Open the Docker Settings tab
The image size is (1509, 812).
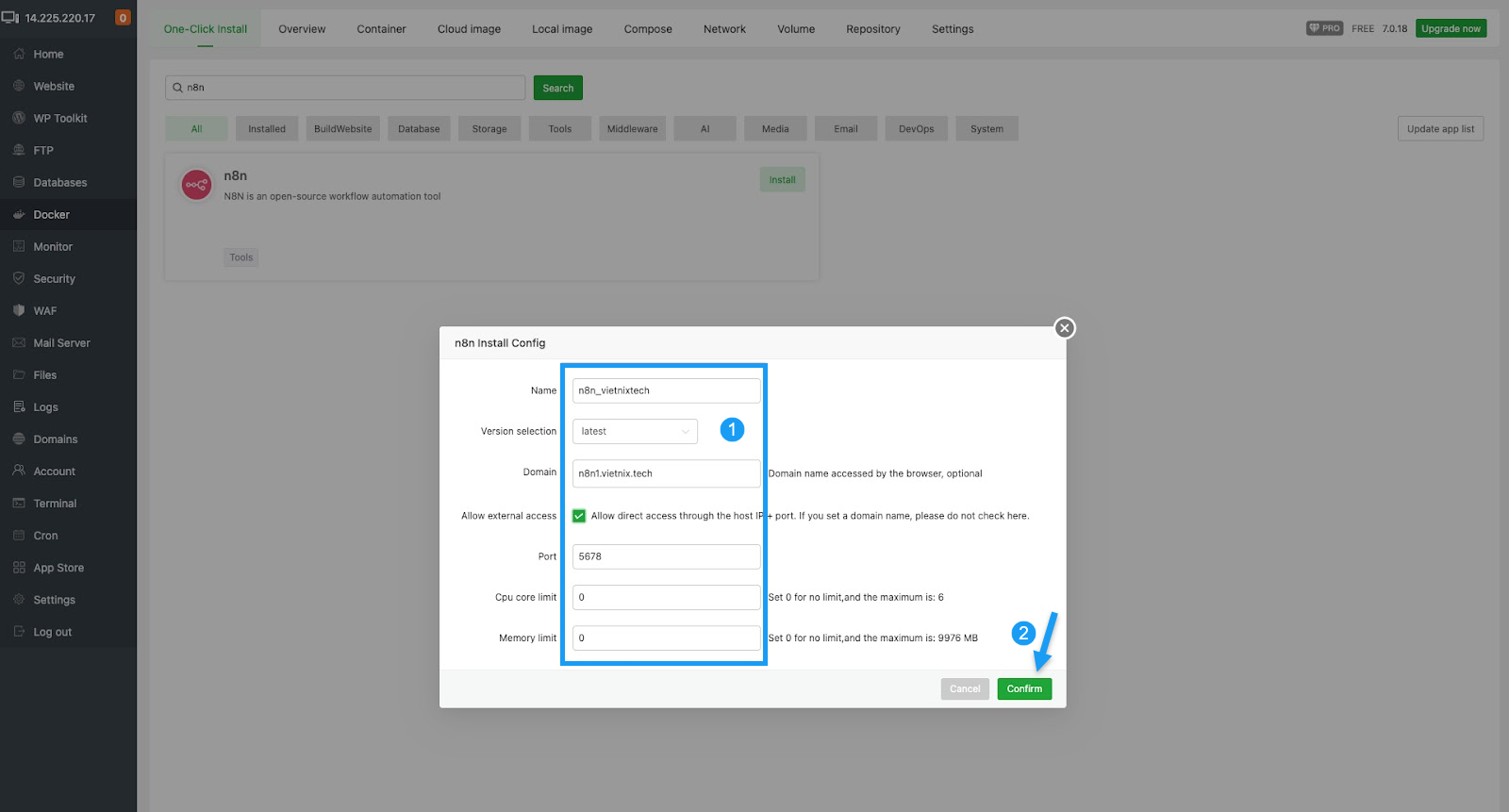(x=953, y=29)
